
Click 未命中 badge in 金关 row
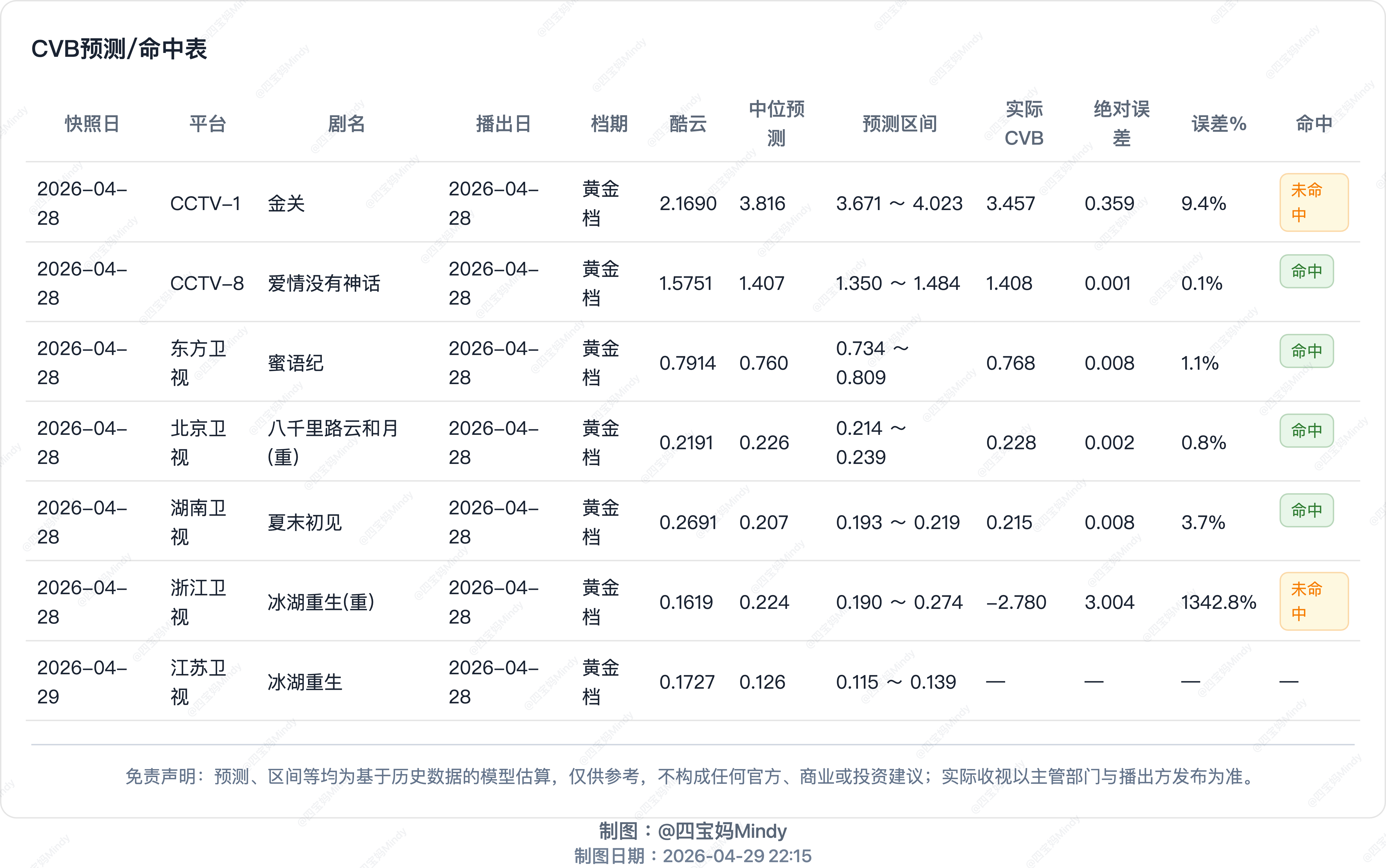[x=1313, y=203]
